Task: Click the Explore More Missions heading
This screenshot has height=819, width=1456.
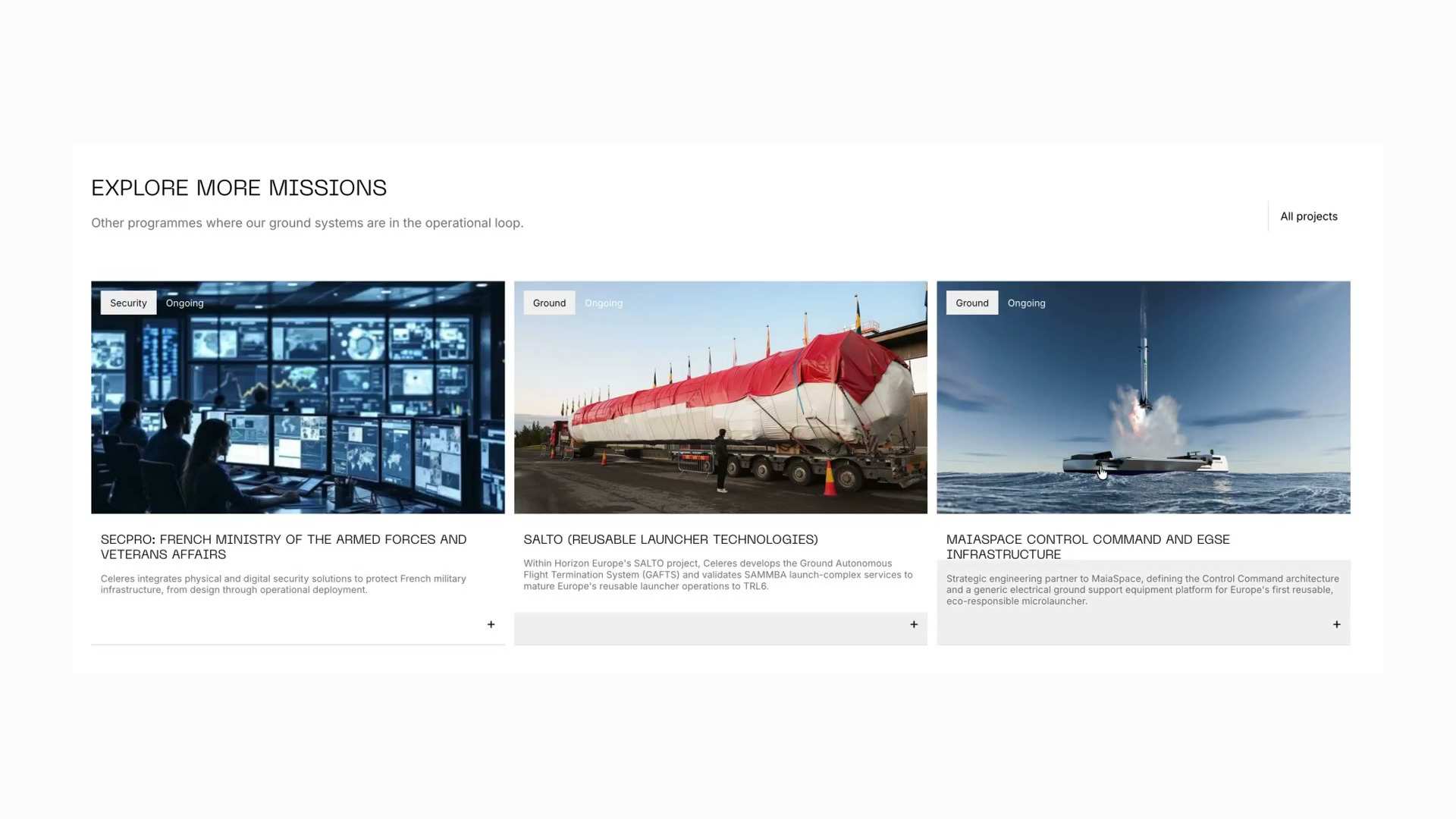Action: pos(239,187)
